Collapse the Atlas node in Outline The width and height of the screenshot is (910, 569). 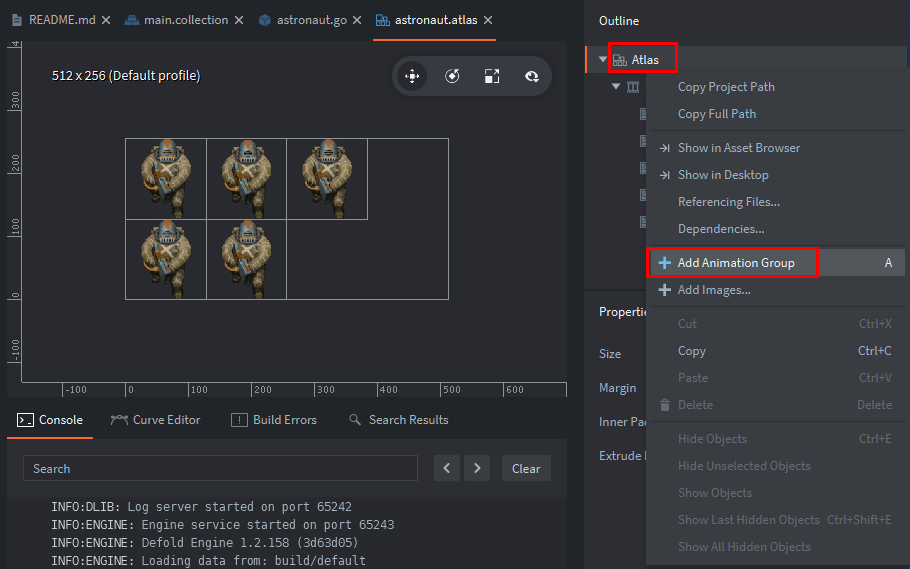click(602, 59)
